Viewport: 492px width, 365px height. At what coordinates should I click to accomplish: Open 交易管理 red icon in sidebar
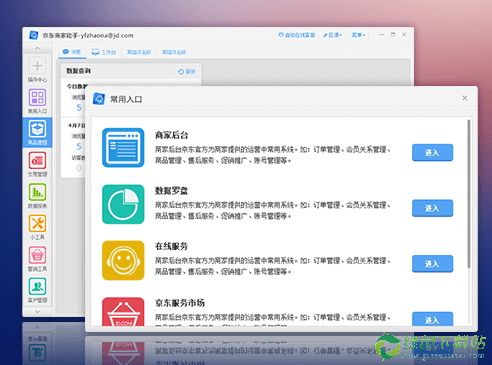[37, 160]
